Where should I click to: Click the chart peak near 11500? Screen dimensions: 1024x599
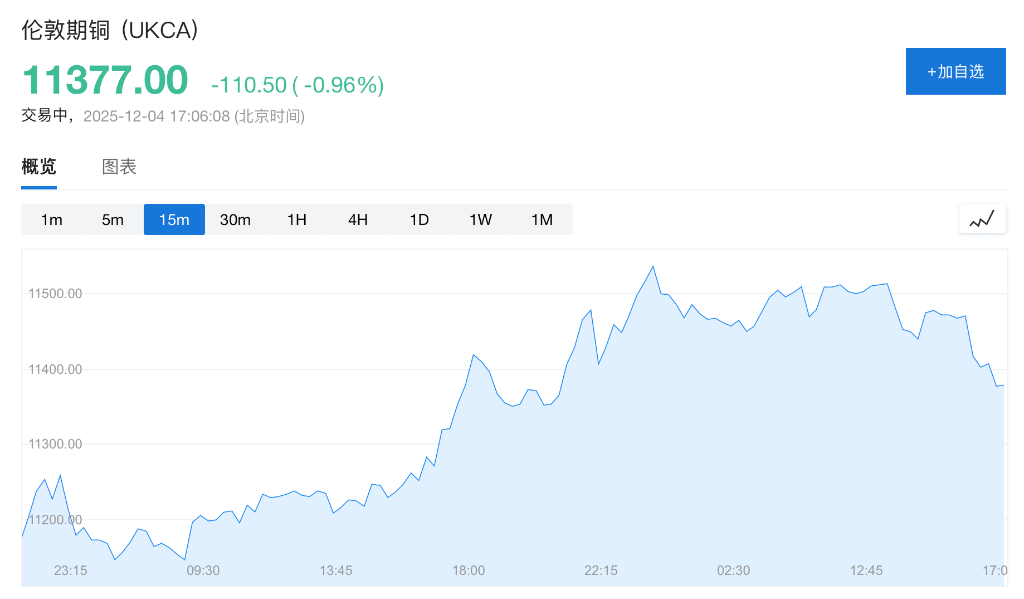653,267
